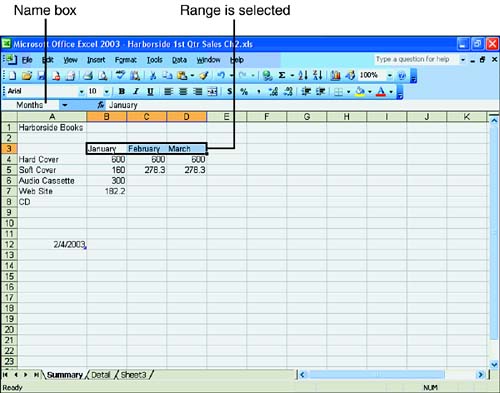Open the File menu
The image size is (500, 393).
(27, 60)
